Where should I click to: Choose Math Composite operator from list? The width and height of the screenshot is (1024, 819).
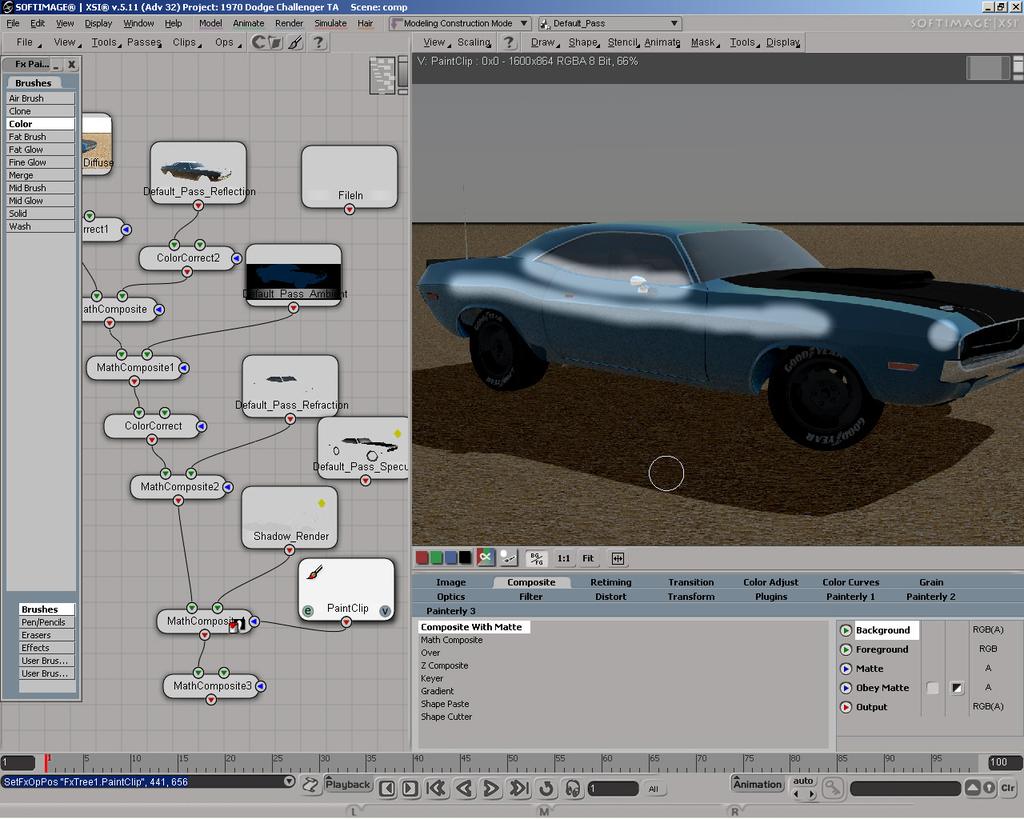click(452, 640)
